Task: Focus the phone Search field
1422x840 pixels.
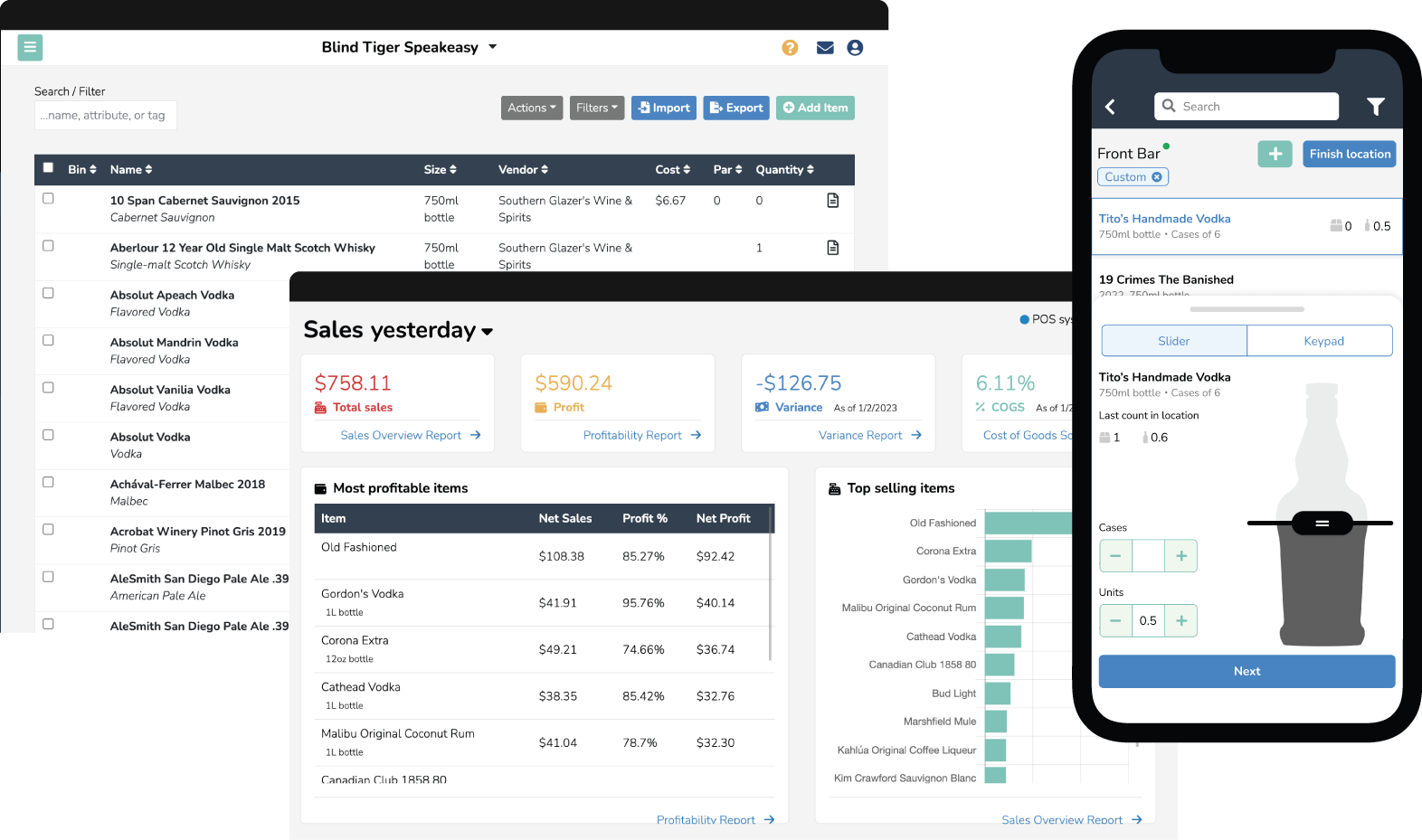Action: click(1247, 107)
